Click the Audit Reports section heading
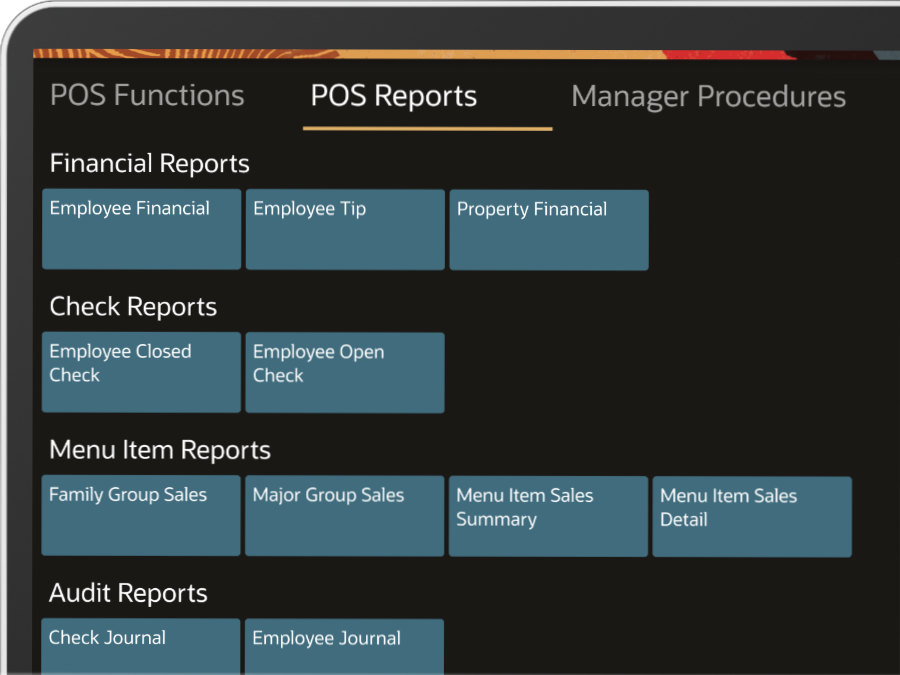 128,593
